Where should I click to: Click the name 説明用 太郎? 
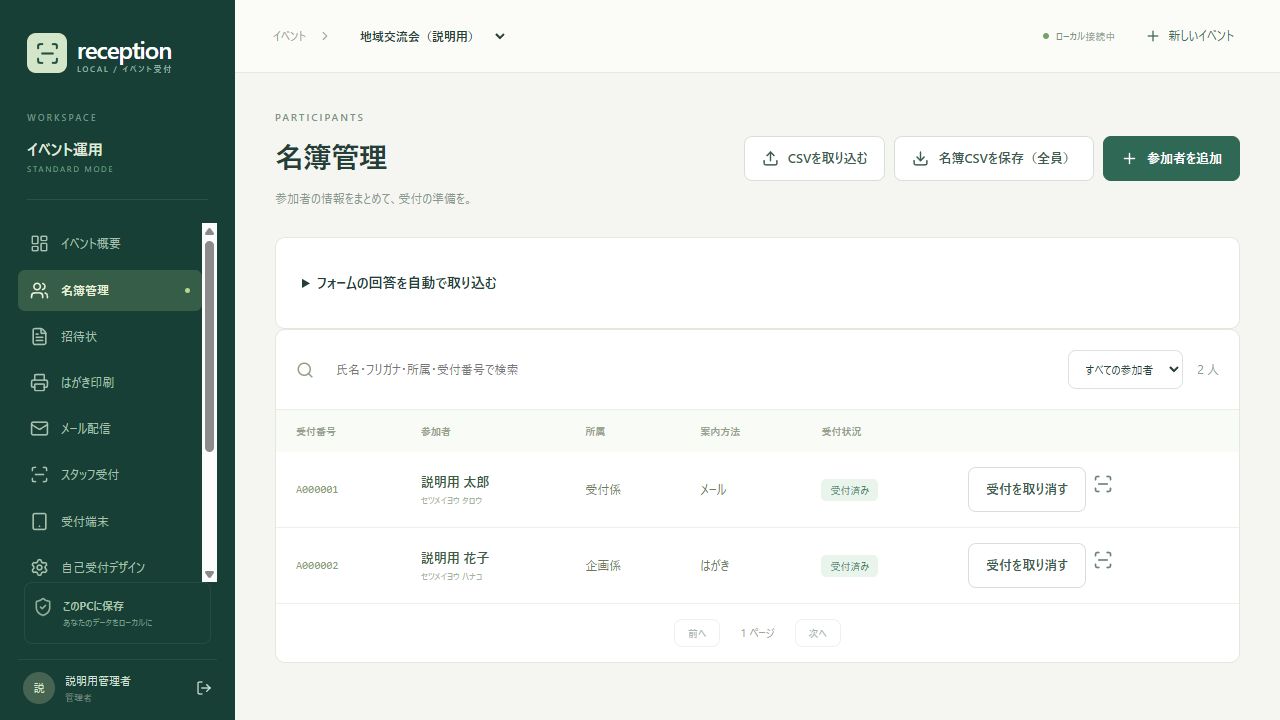[x=455, y=482]
